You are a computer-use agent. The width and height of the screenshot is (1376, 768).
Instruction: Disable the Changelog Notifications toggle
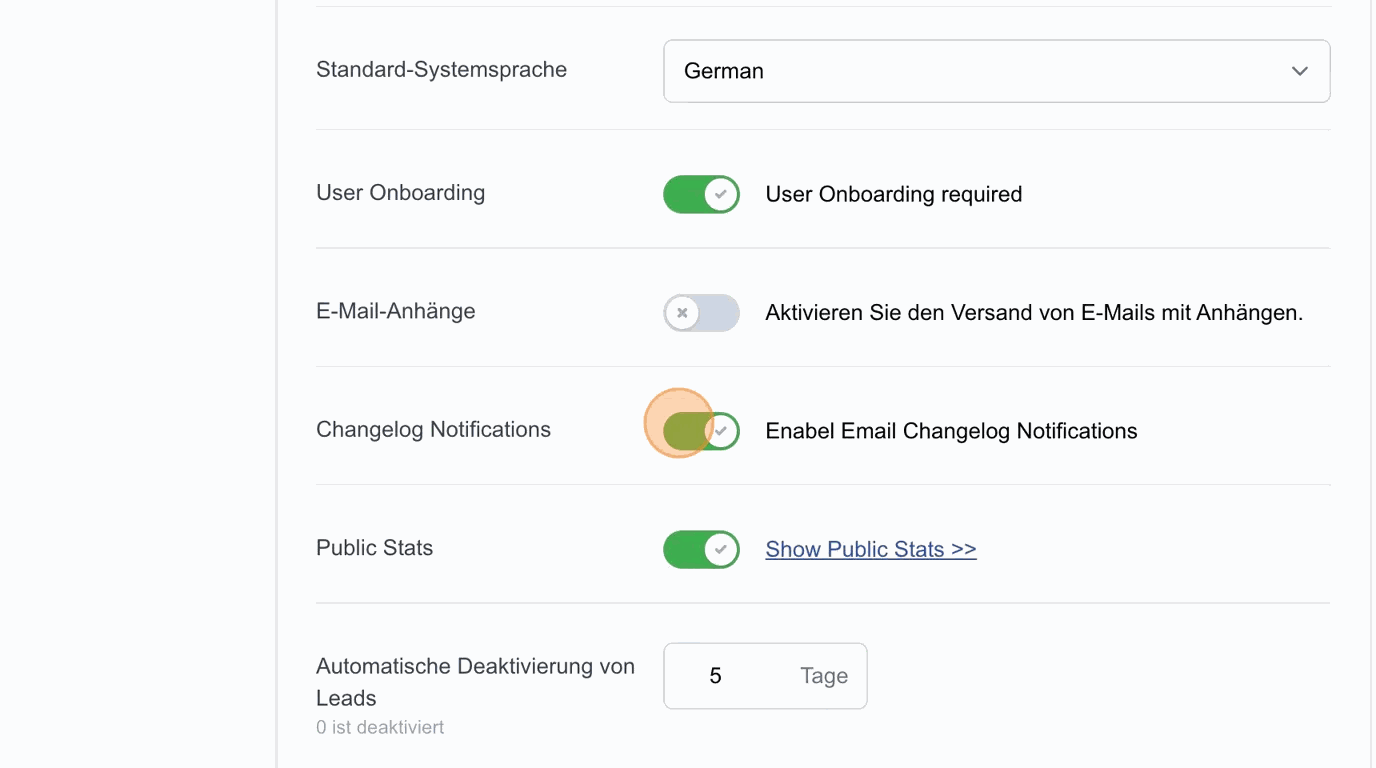click(701, 431)
